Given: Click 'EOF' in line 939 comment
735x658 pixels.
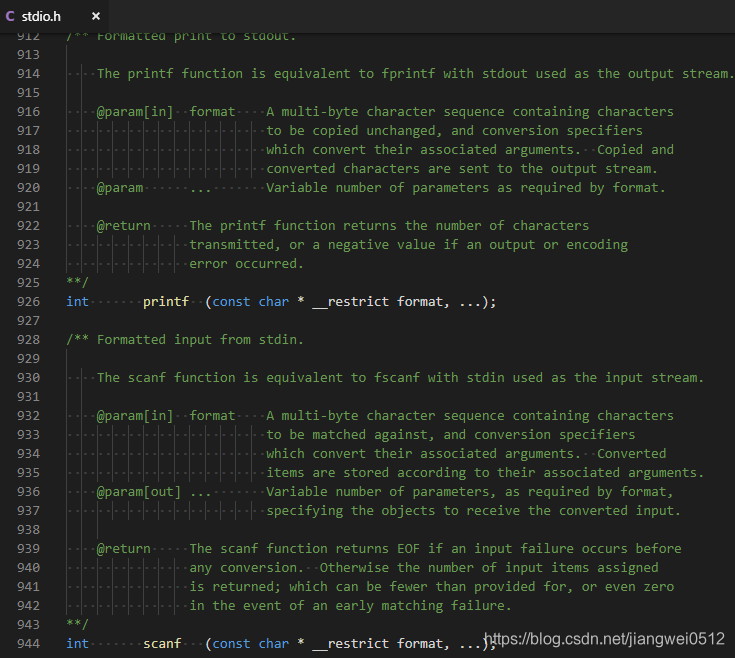Looking at the screenshot, I should (408, 549).
